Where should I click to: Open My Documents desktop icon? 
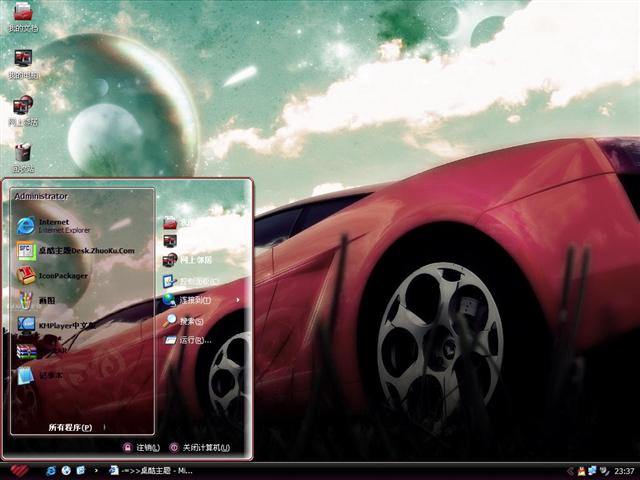click(x=23, y=17)
